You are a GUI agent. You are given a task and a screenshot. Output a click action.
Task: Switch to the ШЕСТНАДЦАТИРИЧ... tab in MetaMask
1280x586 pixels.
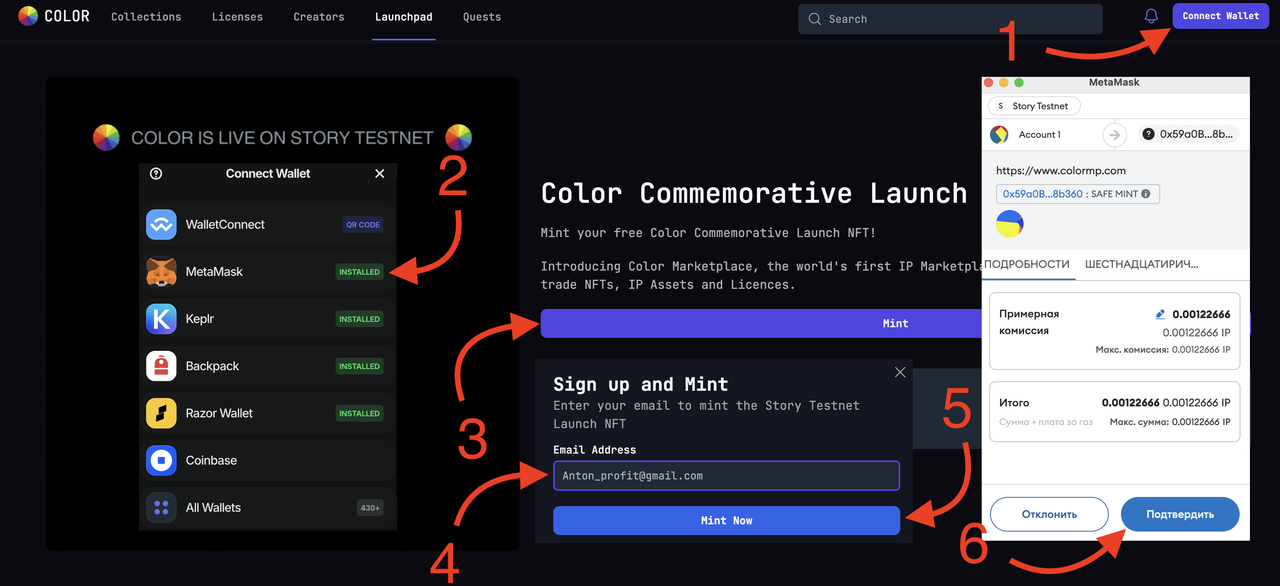pos(1141,264)
